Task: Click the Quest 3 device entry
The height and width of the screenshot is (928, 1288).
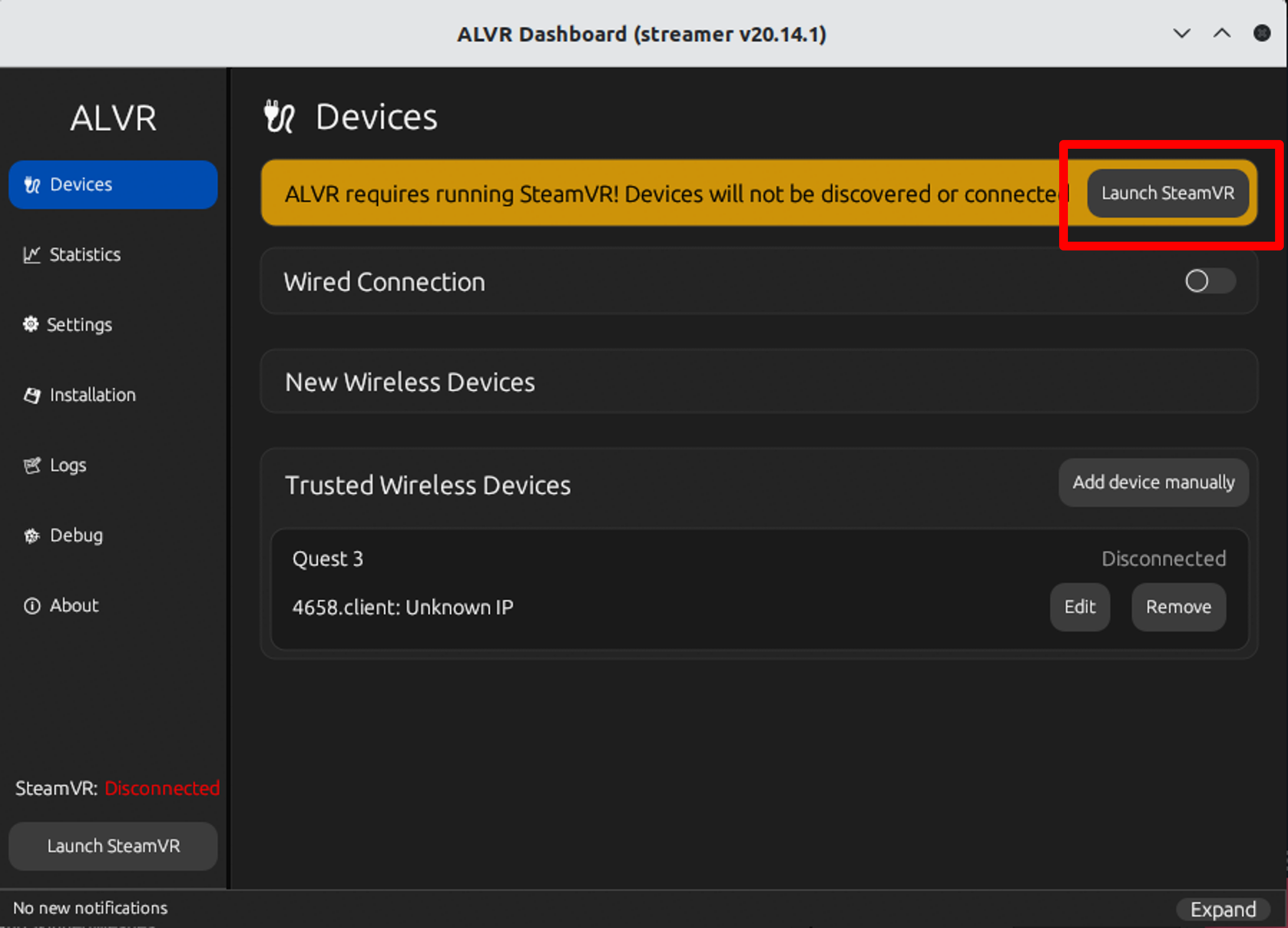Action: point(328,559)
